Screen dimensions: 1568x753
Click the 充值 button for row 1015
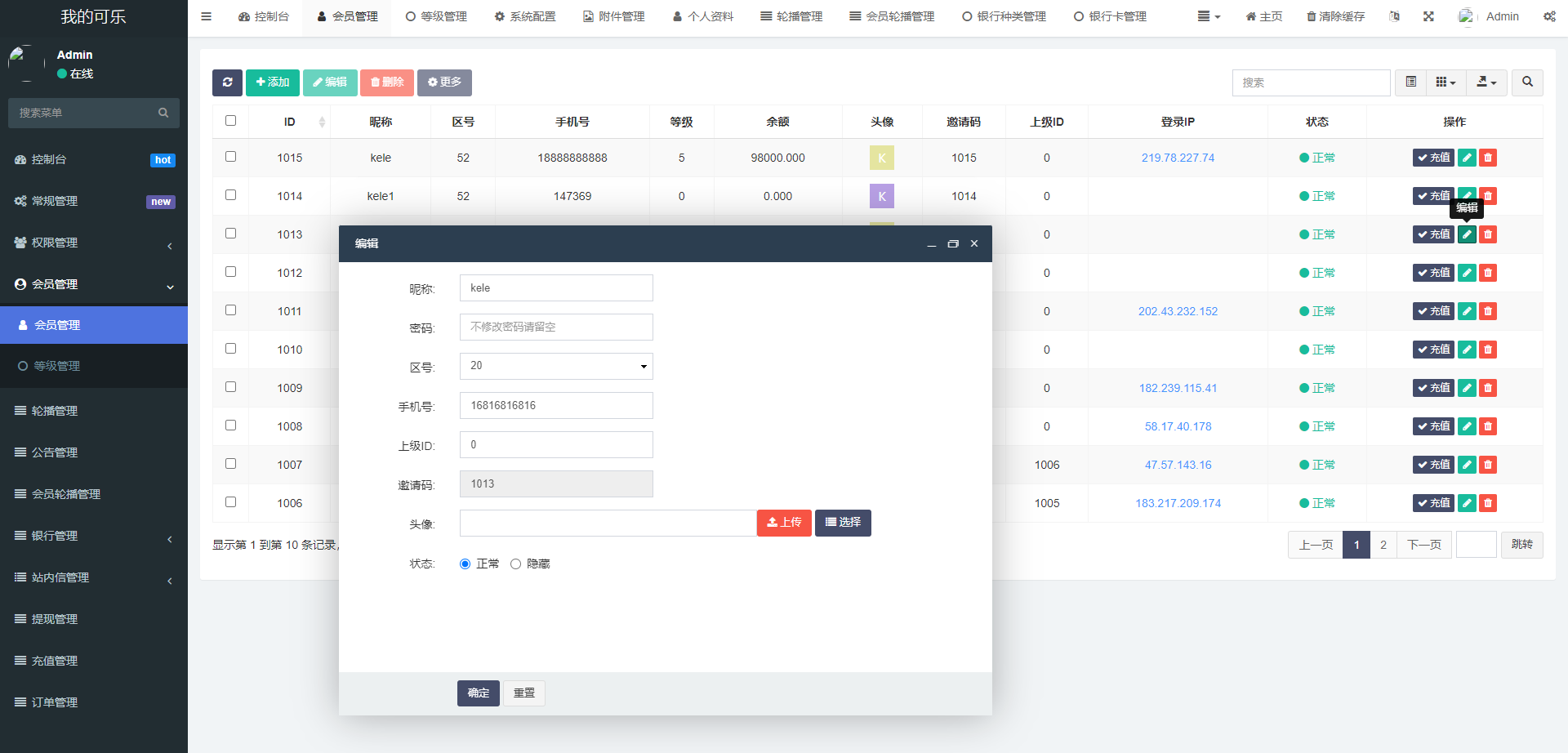click(1433, 158)
